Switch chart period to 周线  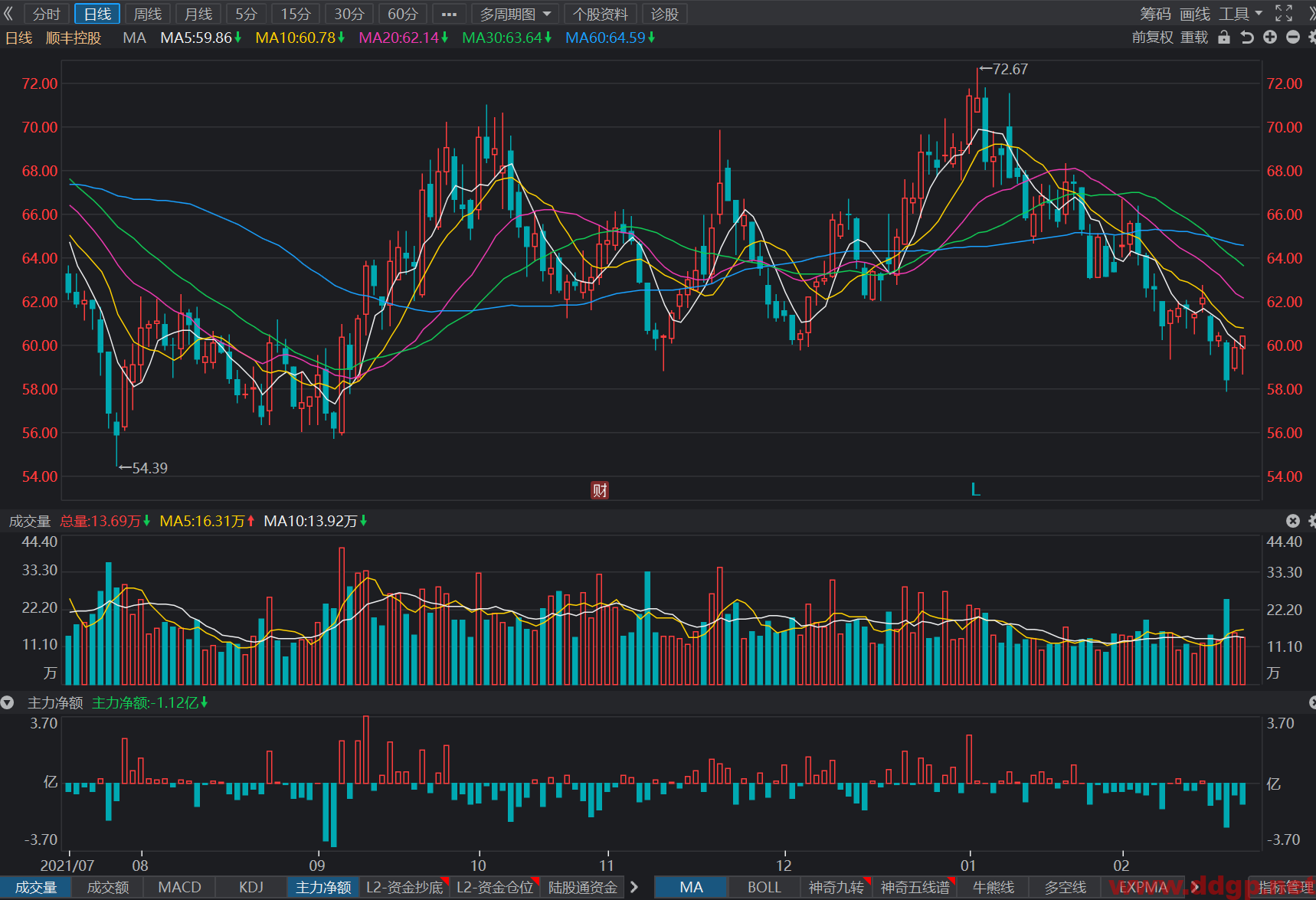tap(148, 14)
